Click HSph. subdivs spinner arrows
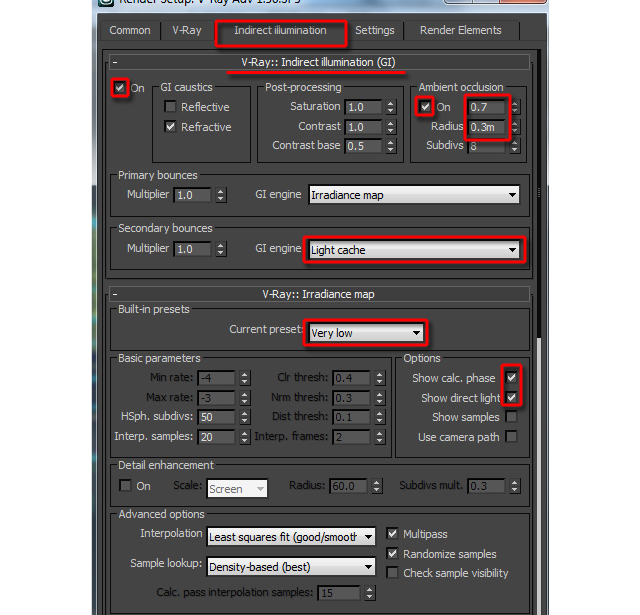Image resolution: width=640 pixels, height=615 pixels. click(x=244, y=417)
